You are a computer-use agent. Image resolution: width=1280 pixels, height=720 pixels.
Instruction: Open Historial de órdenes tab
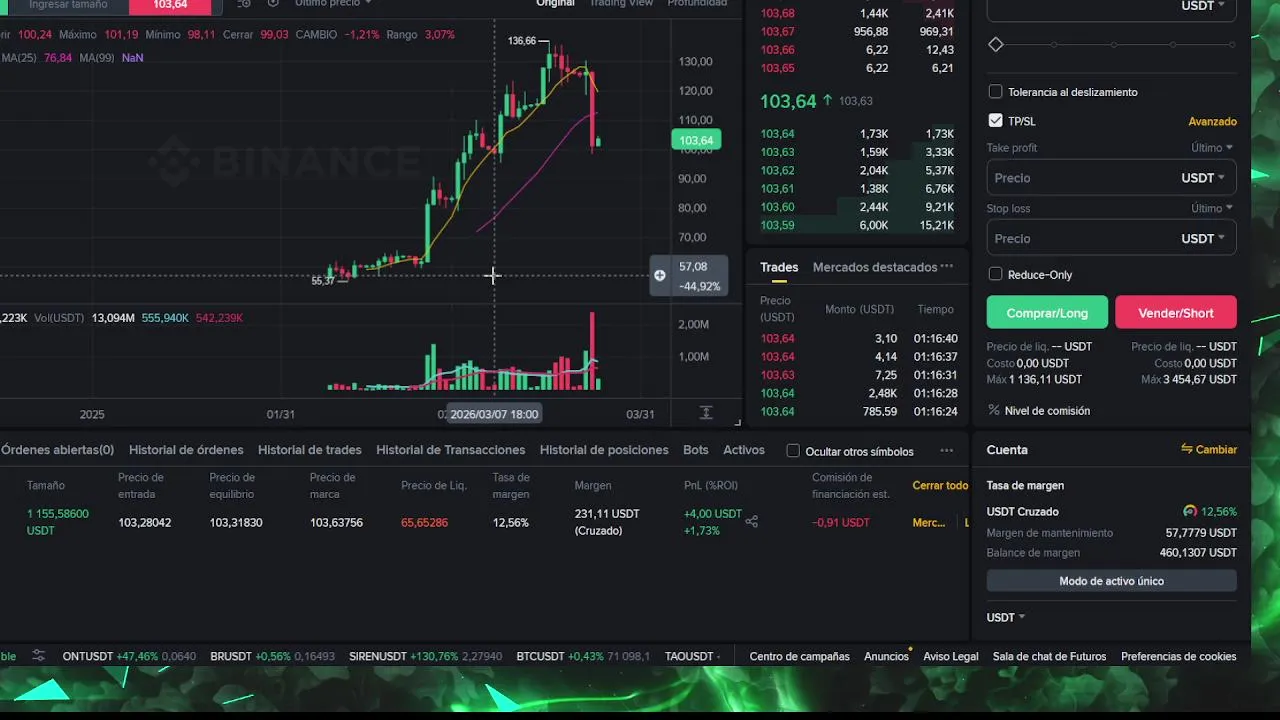click(x=186, y=450)
